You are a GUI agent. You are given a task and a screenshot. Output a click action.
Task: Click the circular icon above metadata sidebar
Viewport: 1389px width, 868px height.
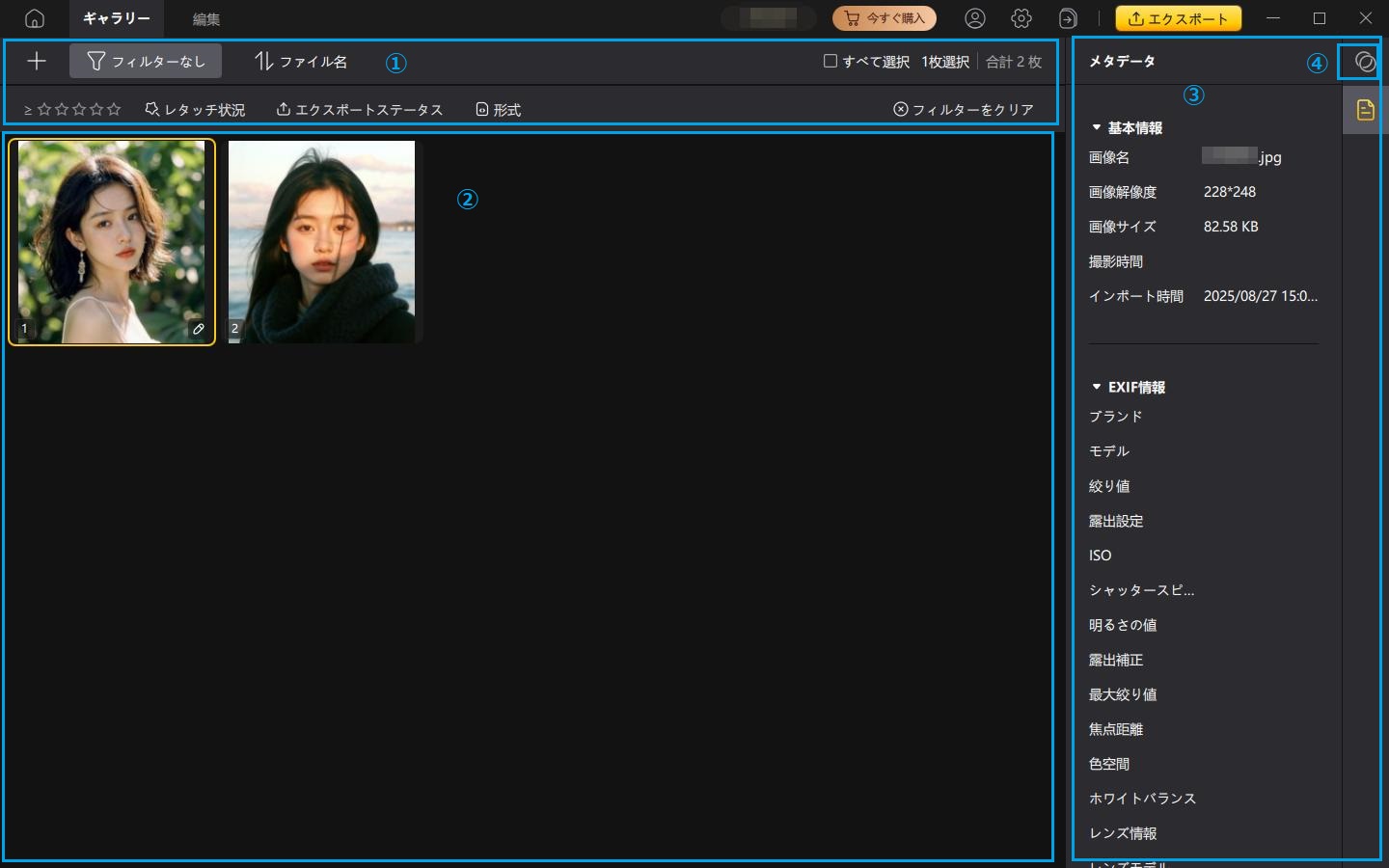point(1364,62)
